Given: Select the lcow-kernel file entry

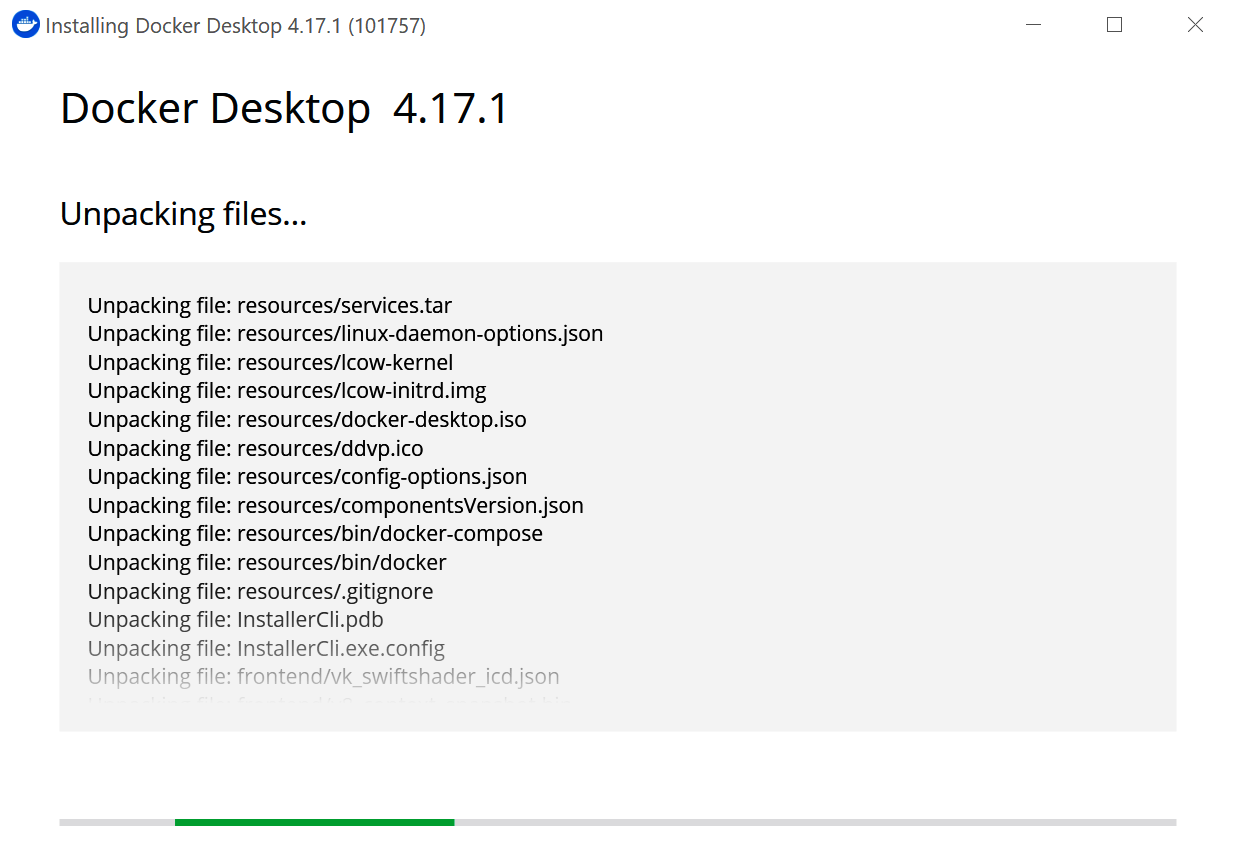Looking at the screenshot, I should coord(270,362).
